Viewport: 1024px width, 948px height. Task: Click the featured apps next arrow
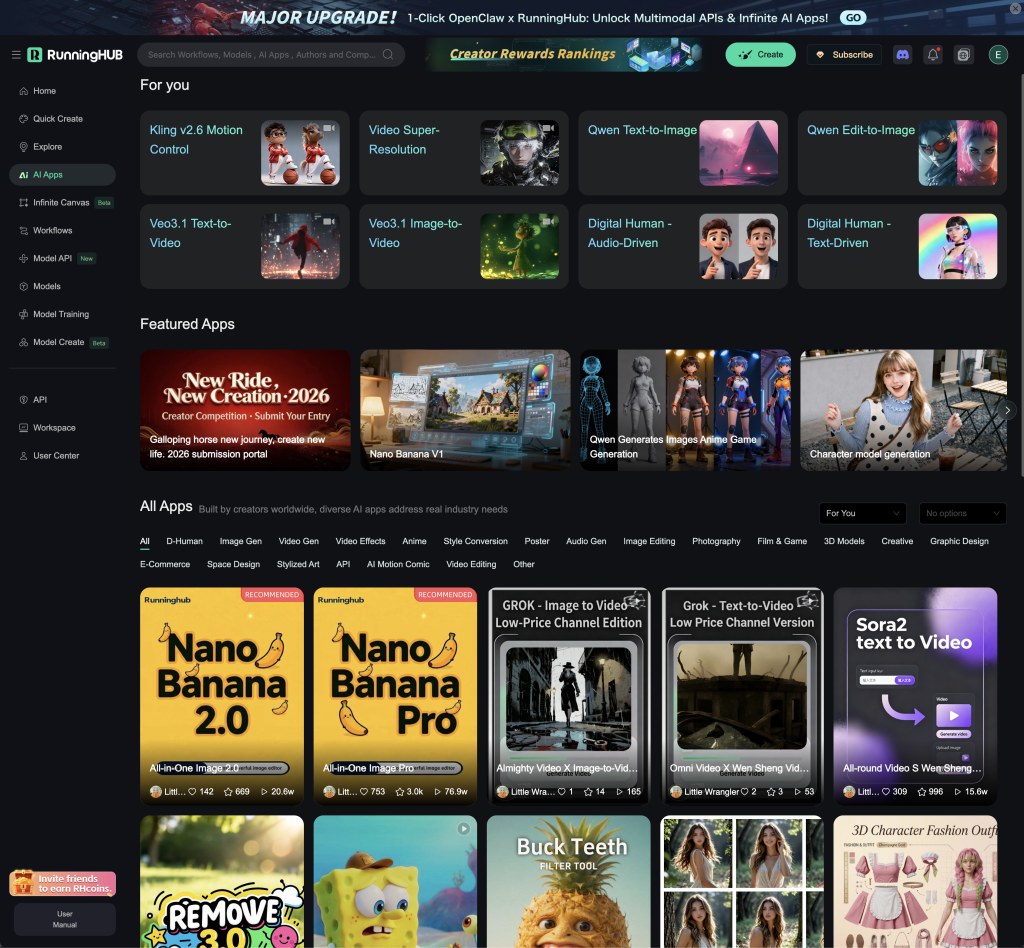pyautogui.click(x=1007, y=410)
